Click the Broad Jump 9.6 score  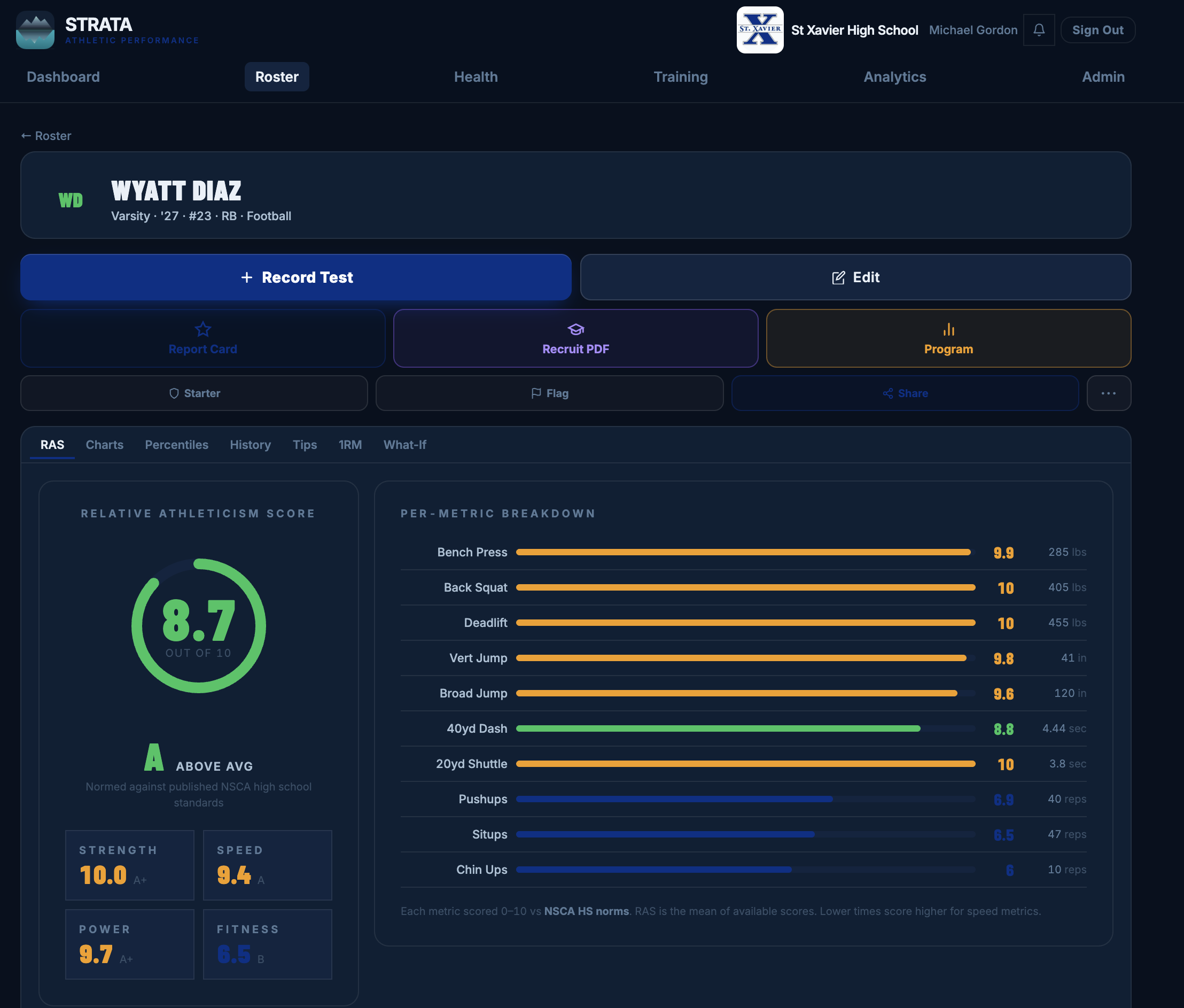pyautogui.click(x=1003, y=694)
